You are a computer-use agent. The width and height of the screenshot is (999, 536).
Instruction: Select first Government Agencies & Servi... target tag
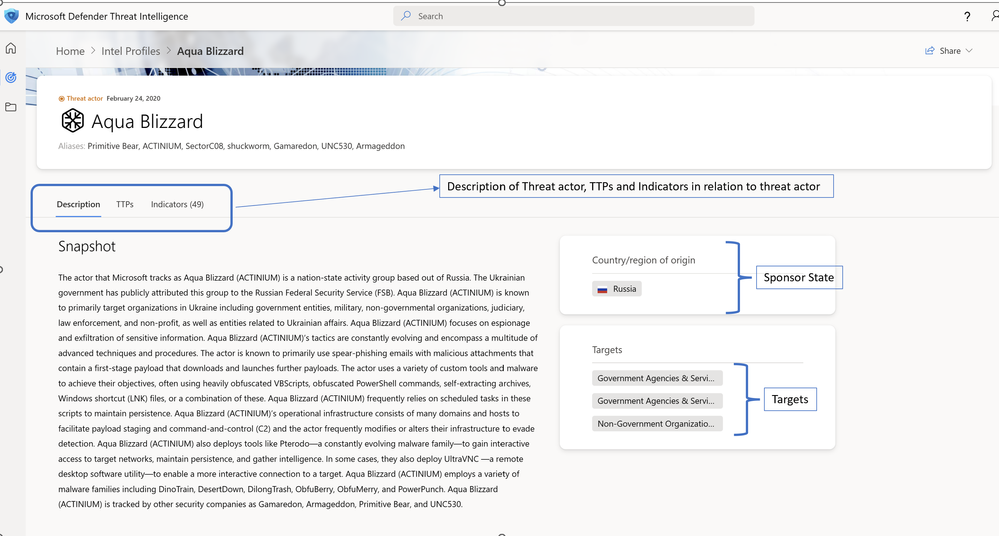pyautogui.click(x=657, y=378)
